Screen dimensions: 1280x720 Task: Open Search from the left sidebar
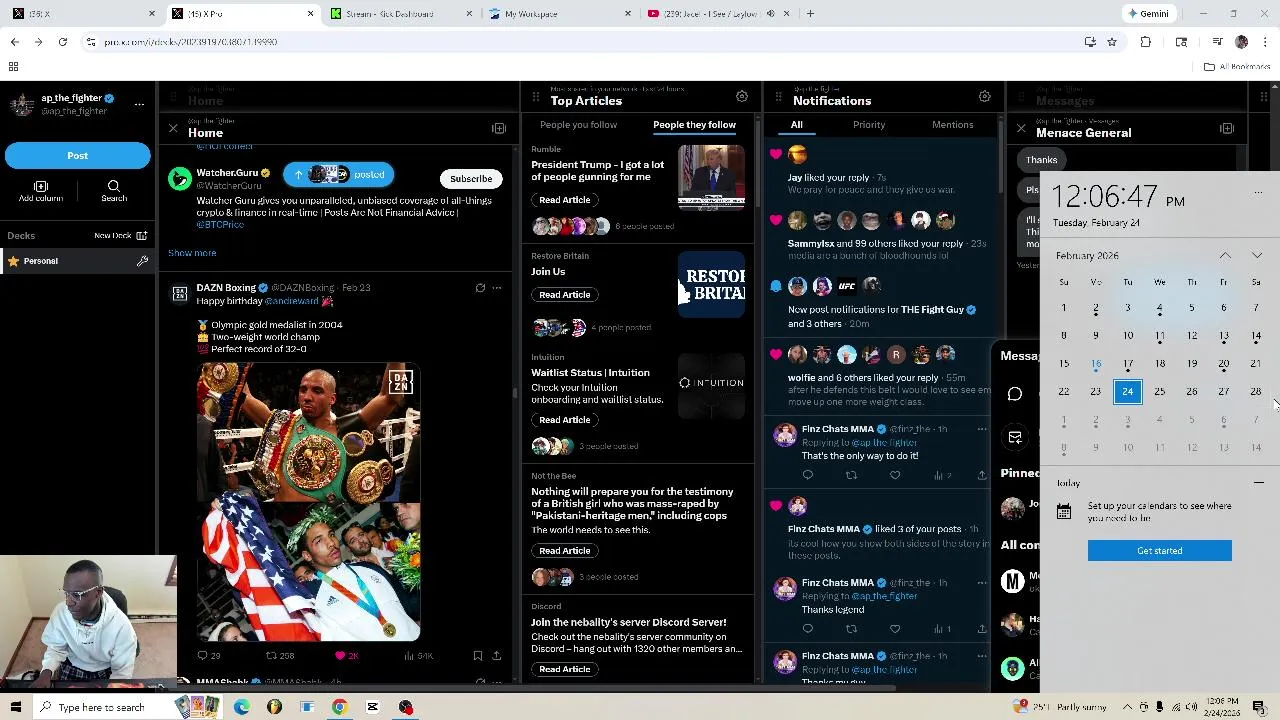point(114,191)
